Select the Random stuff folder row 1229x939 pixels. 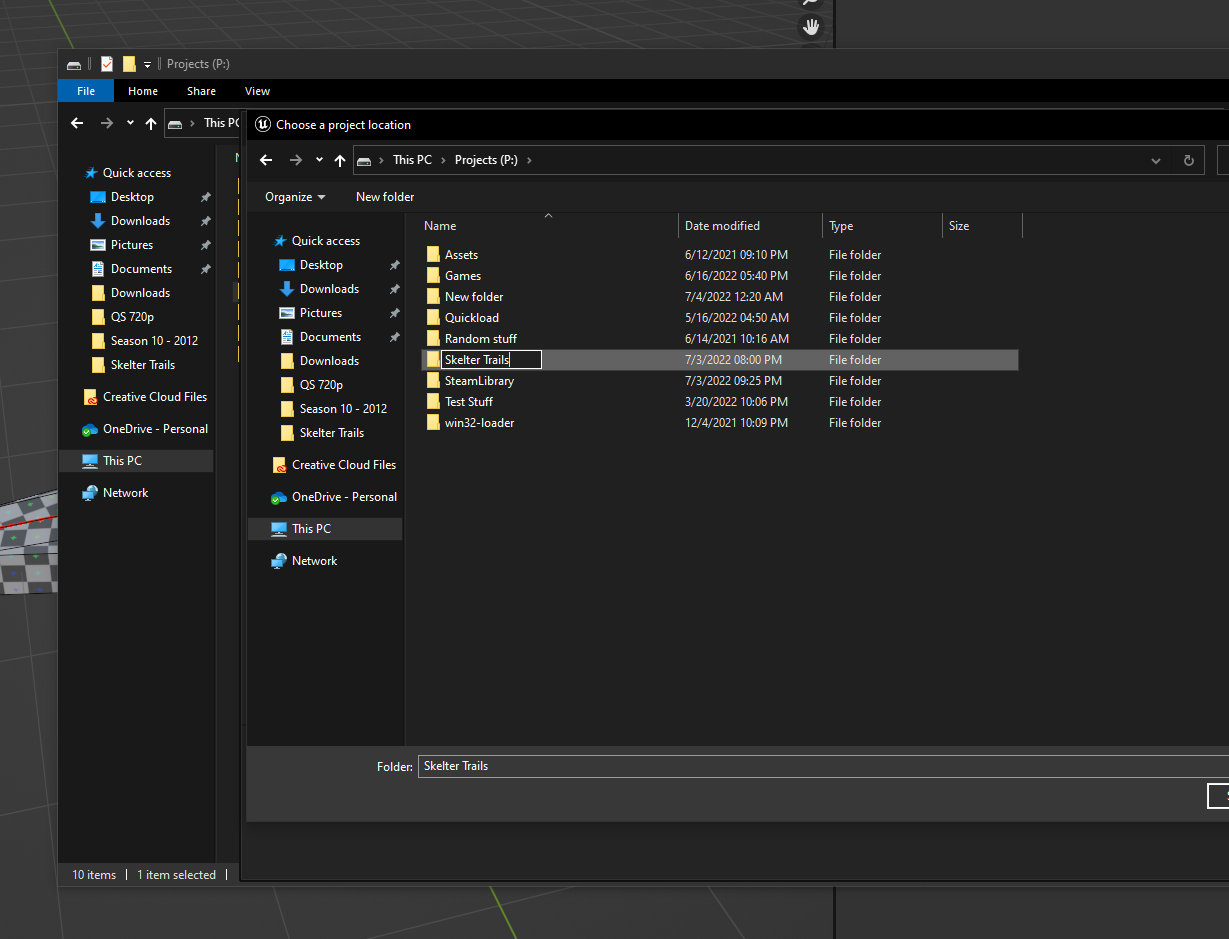tap(720, 339)
